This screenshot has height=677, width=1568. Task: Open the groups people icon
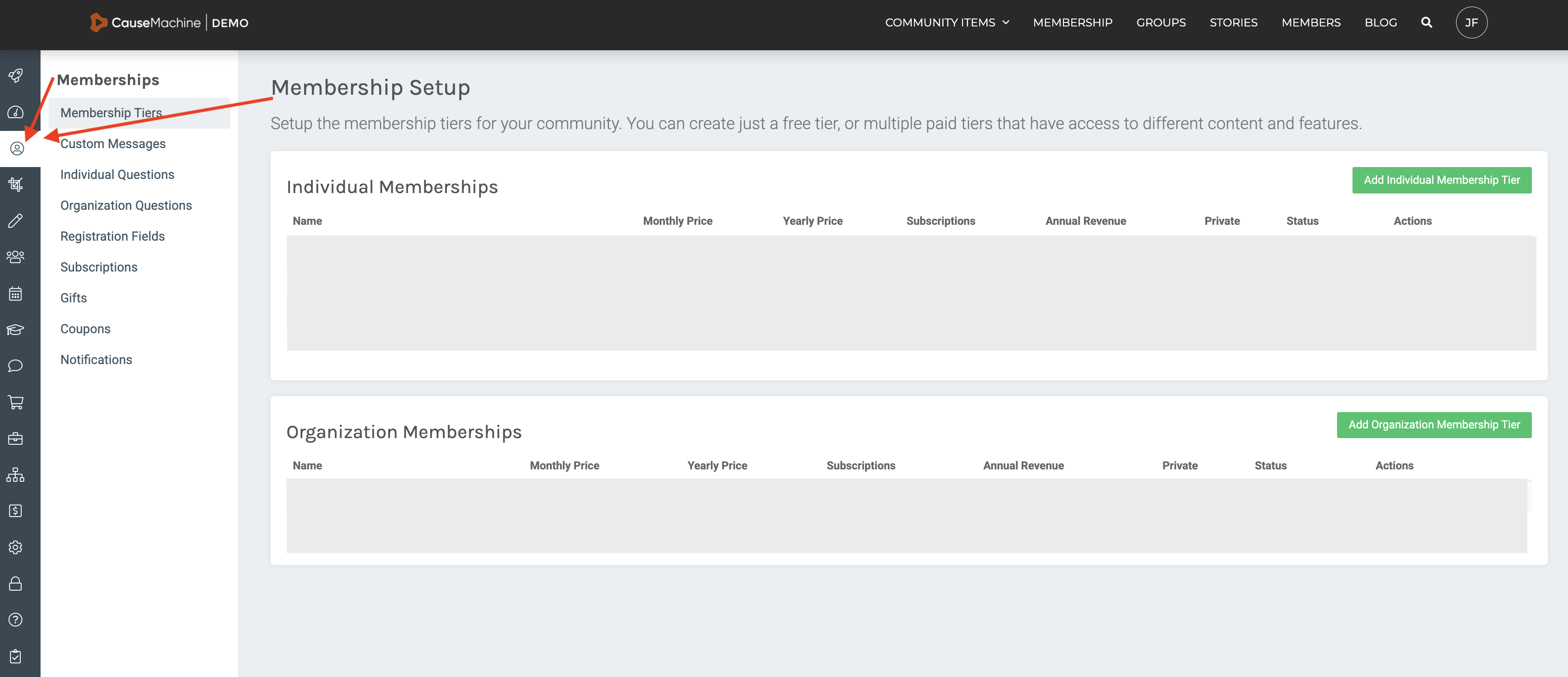click(16, 257)
